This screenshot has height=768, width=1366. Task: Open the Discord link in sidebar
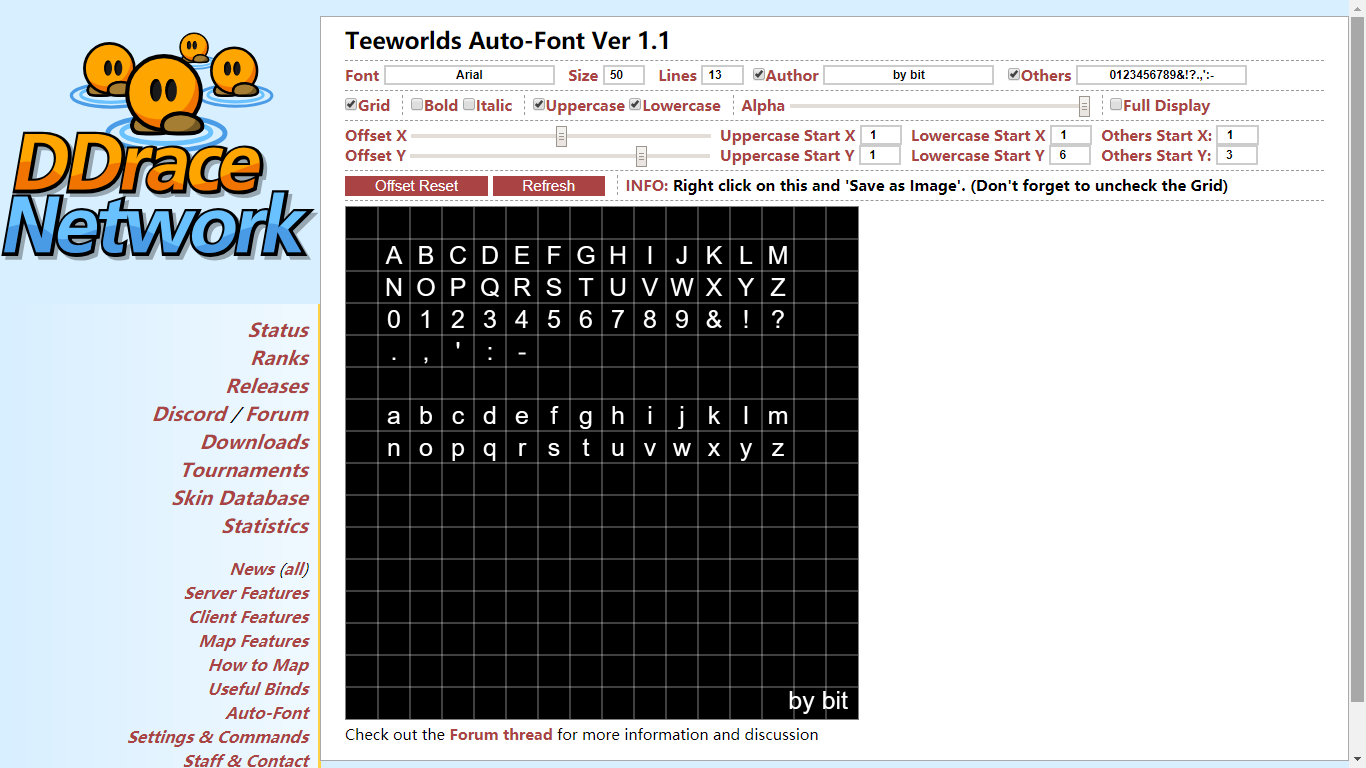coord(190,414)
